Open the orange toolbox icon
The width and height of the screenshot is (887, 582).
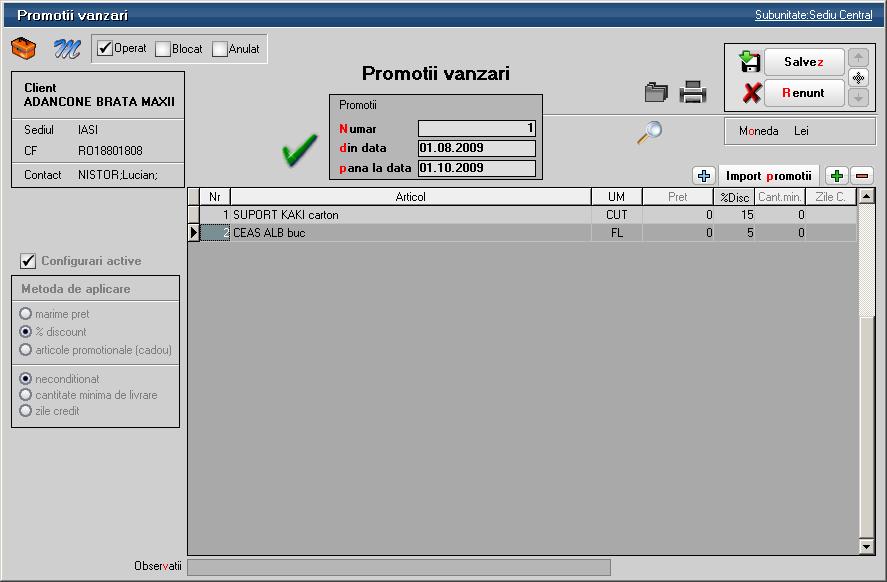(x=23, y=49)
